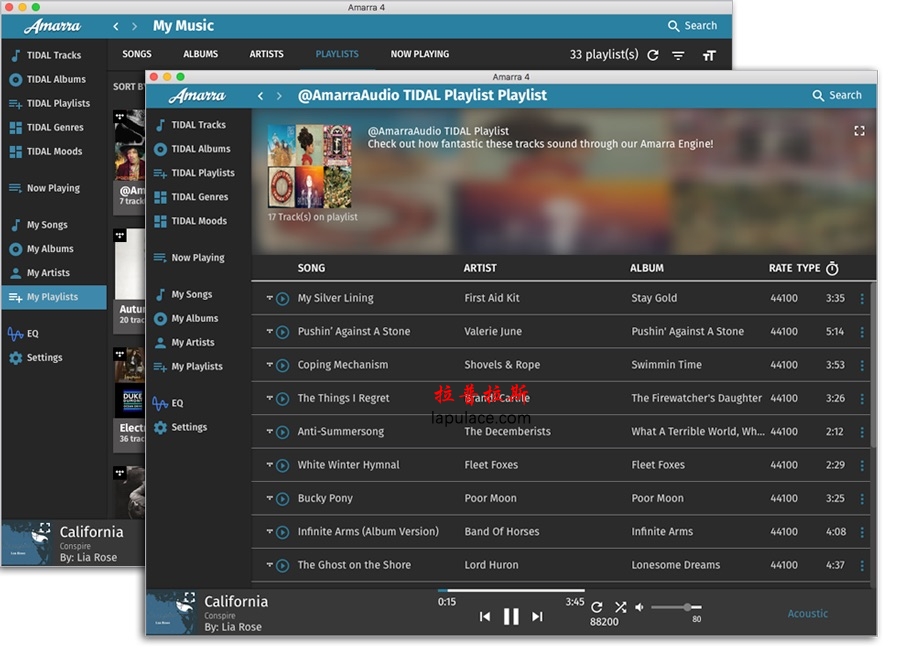The image size is (900, 659).
Task: Play the song White Winter Hymnal
Action: point(283,465)
